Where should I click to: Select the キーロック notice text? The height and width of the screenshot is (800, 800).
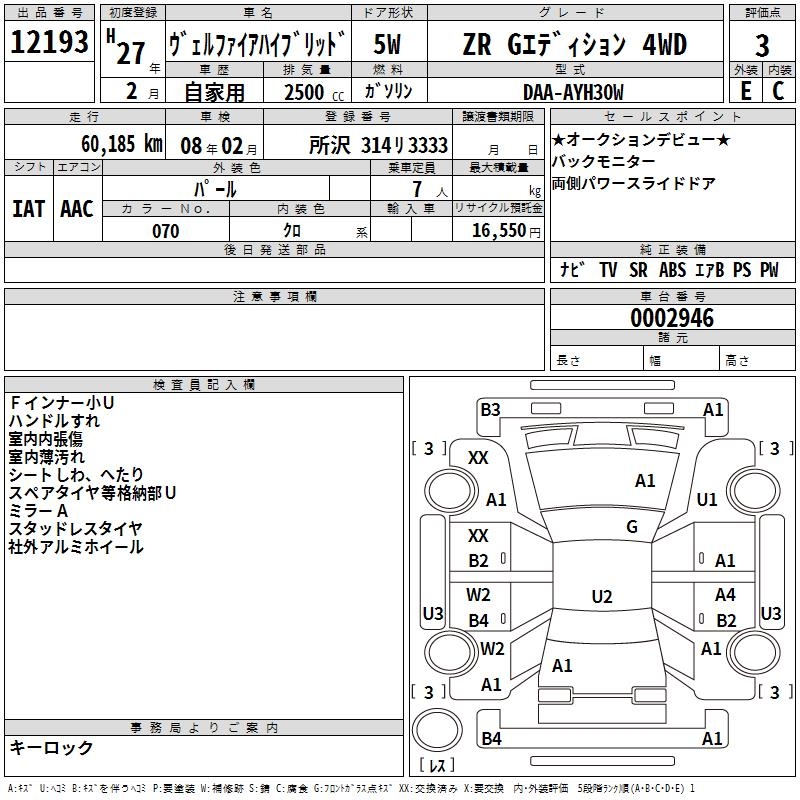click(x=52, y=748)
